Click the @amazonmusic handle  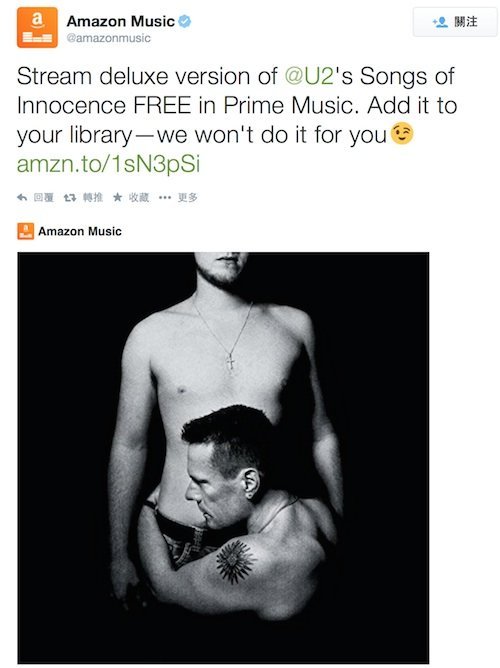(x=109, y=38)
